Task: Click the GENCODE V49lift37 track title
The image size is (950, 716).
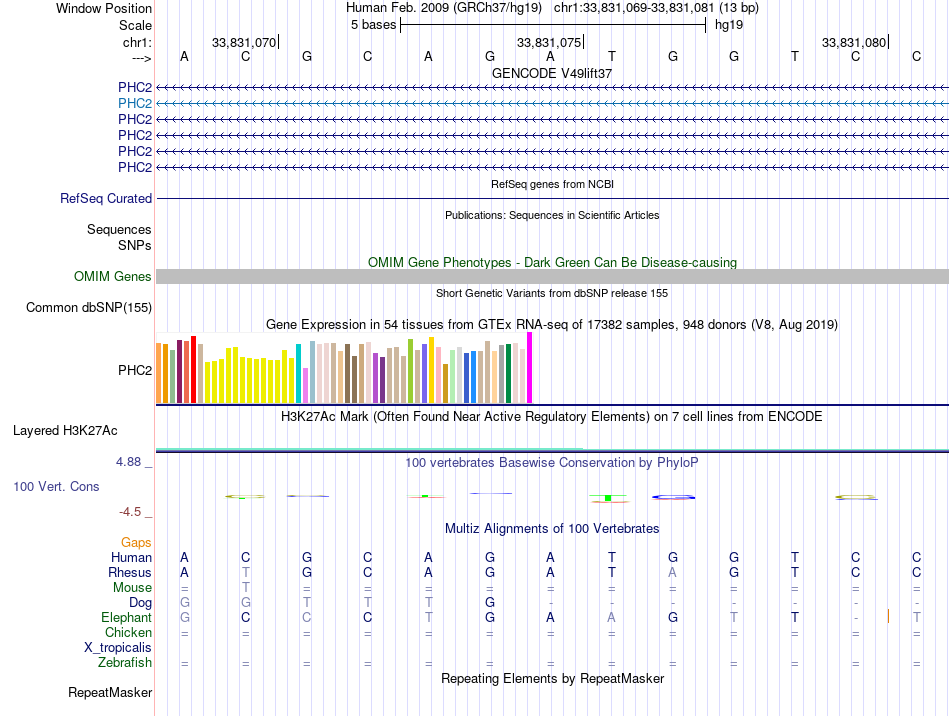Action: point(552,73)
